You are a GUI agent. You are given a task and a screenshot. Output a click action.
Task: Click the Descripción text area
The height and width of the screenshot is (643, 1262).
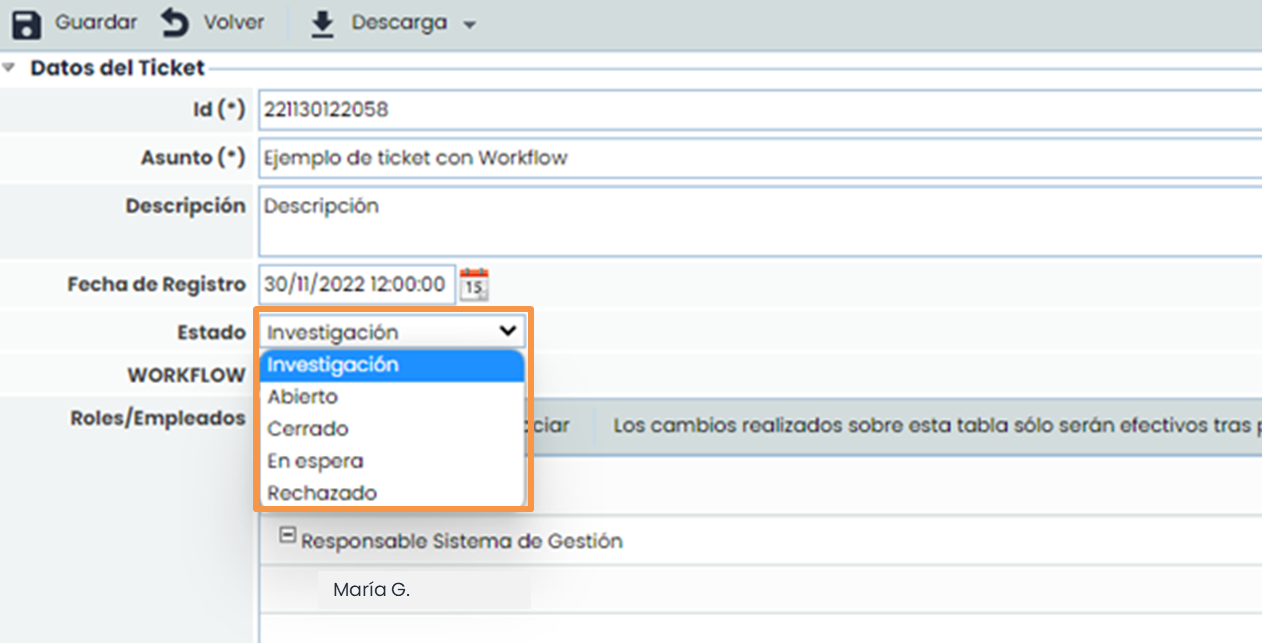pyautogui.click(x=600, y=220)
